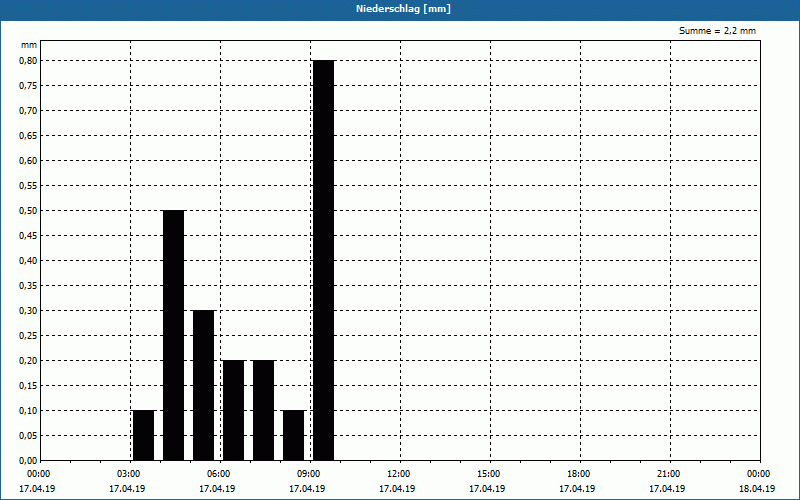
Task: Select the 0,10 mm bar before 09:00
Action: pos(293,435)
